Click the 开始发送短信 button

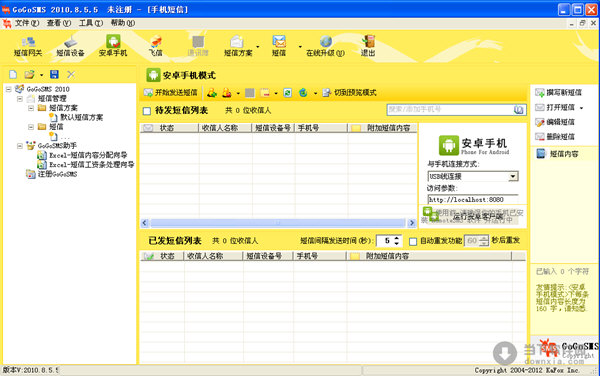coord(171,93)
